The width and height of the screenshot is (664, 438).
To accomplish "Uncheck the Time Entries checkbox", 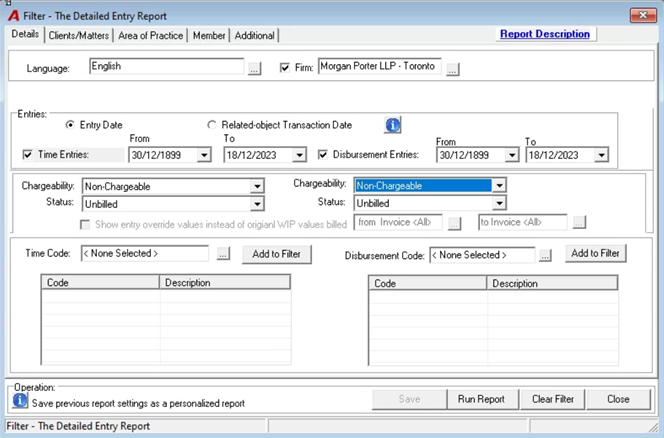I will point(28,155).
